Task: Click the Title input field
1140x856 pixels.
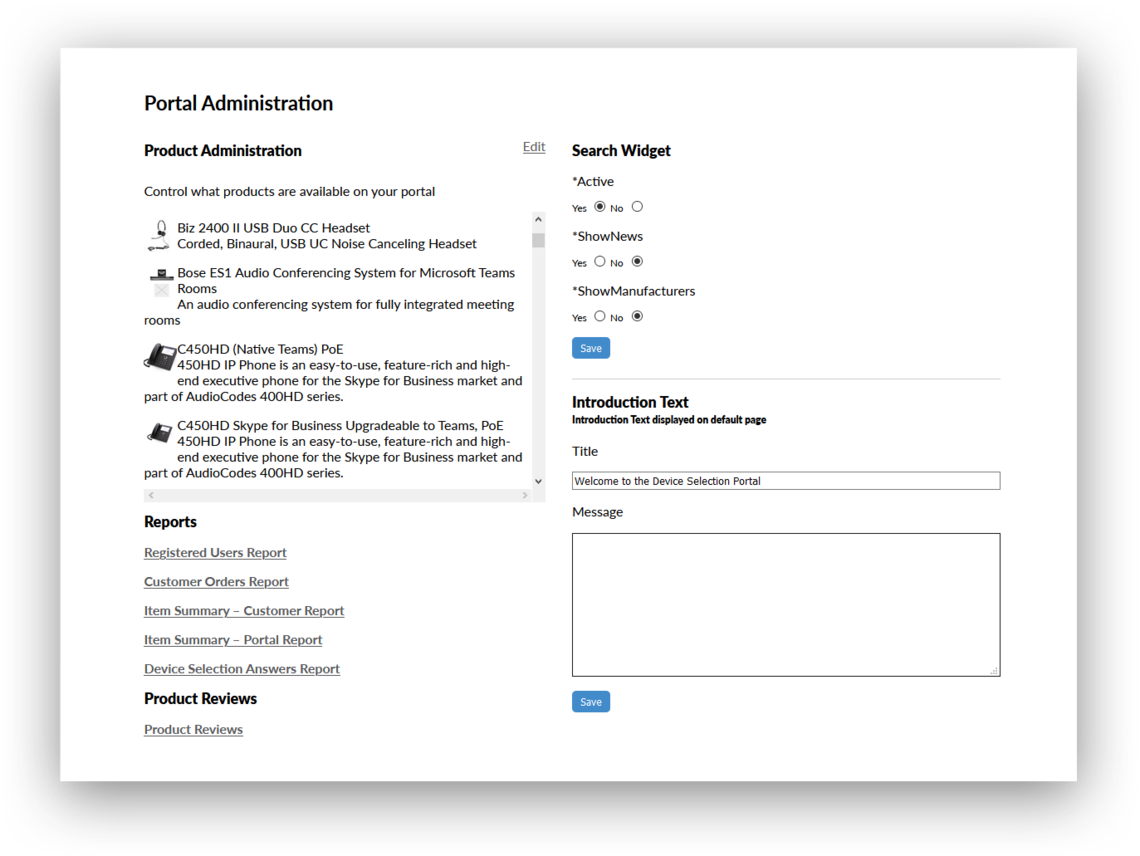Action: point(786,481)
